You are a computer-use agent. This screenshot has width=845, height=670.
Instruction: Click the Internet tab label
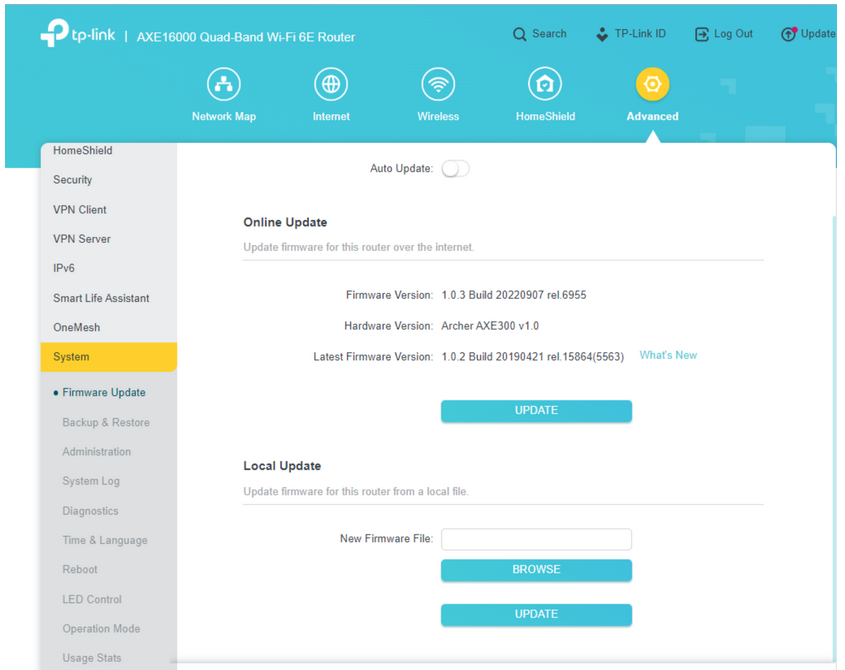(x=331, y=116)
